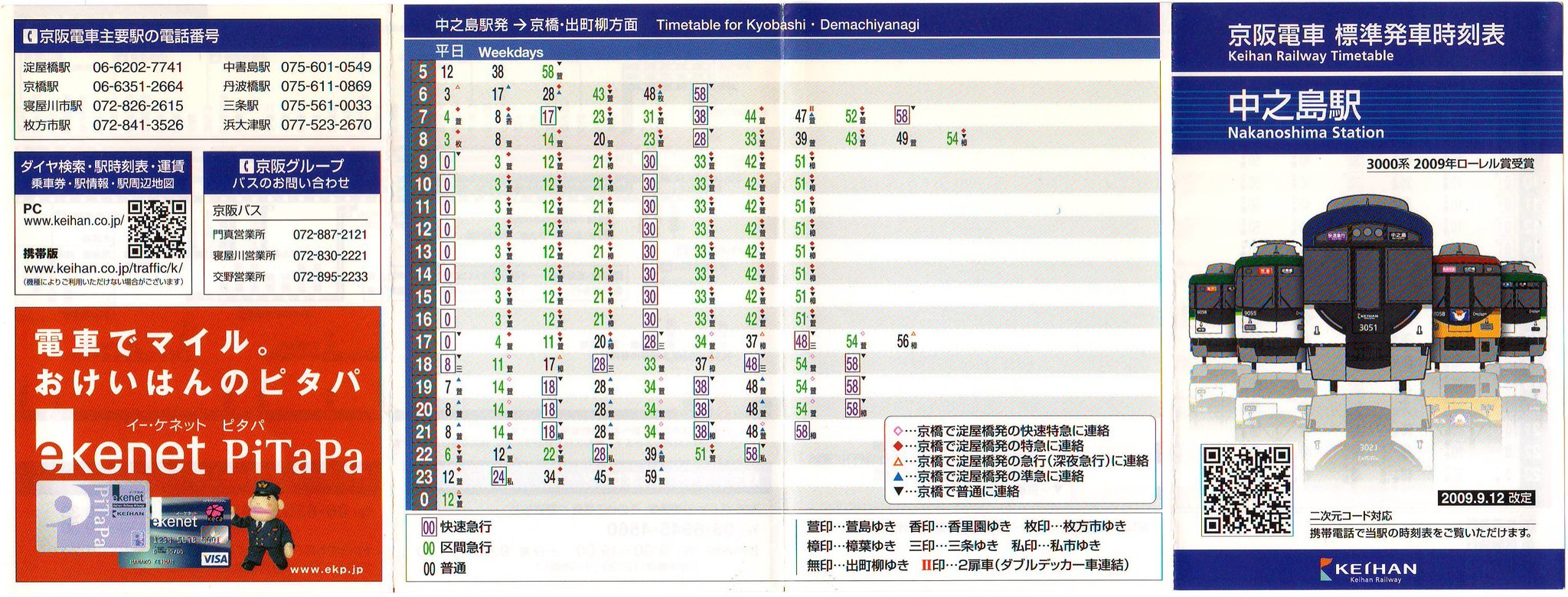Click the red II印 double-decker mark
Image resolution: width=1568 pixels, height=597 pixels.
coord(926,566)
